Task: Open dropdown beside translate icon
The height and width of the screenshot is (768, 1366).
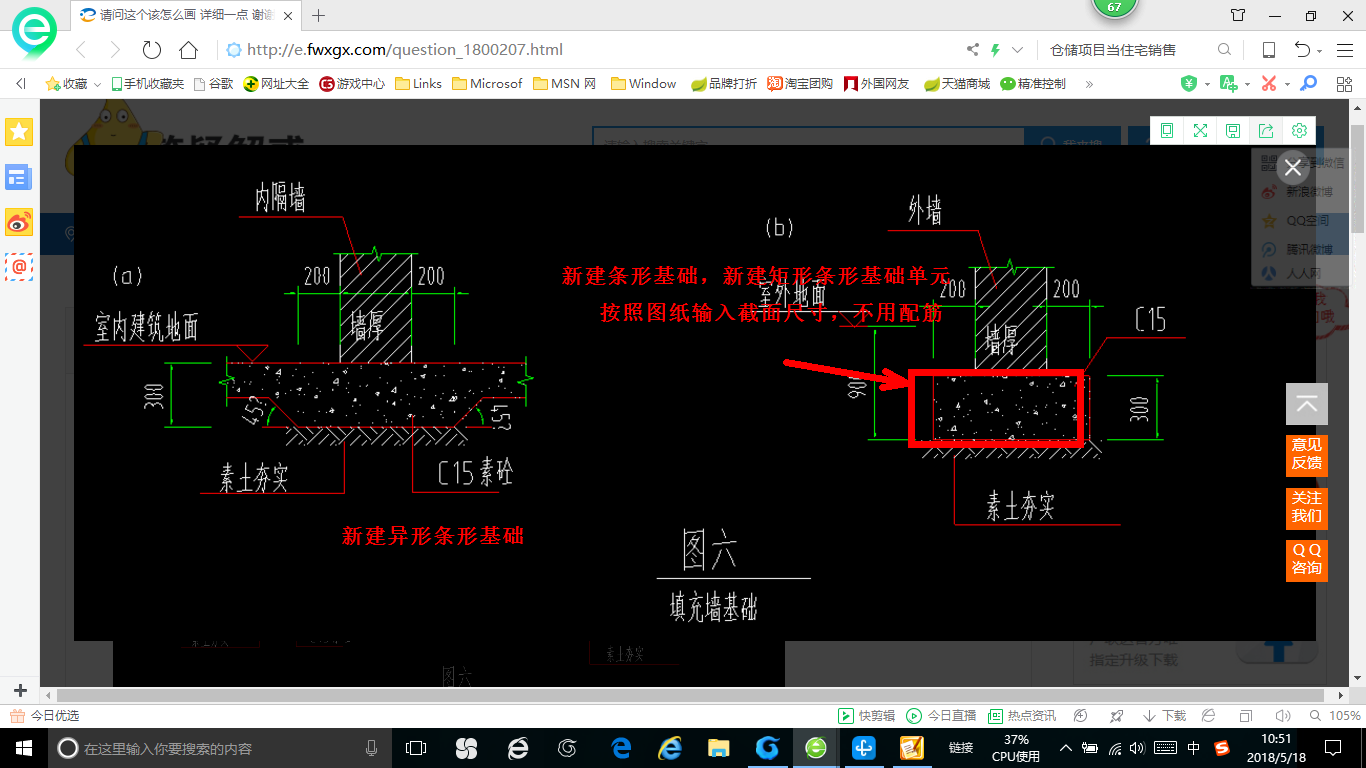Action: (x=1247, y=85)
